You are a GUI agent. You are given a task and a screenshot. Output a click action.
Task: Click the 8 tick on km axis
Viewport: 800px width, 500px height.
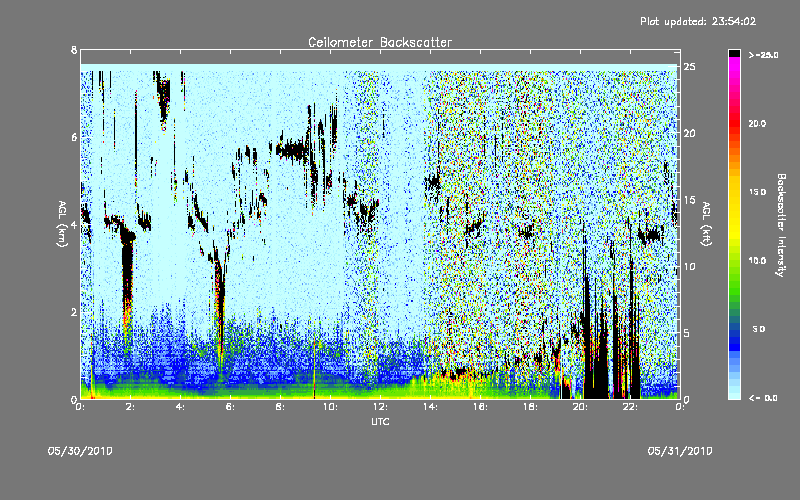point(74,50)
